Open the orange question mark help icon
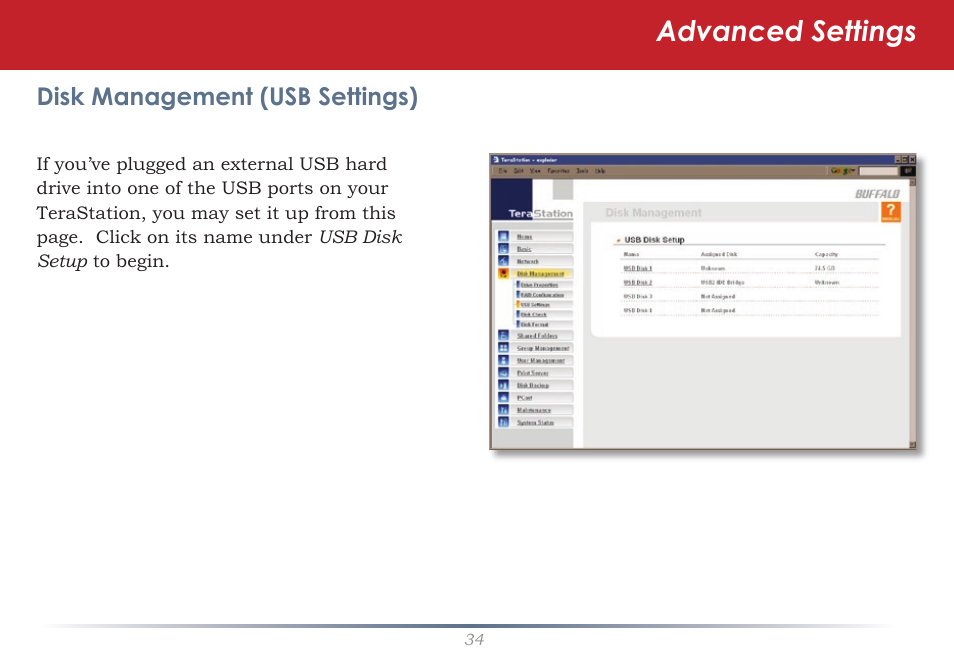Image resolution: width=954 pixels, height=661 pixels. coord(890,212)
